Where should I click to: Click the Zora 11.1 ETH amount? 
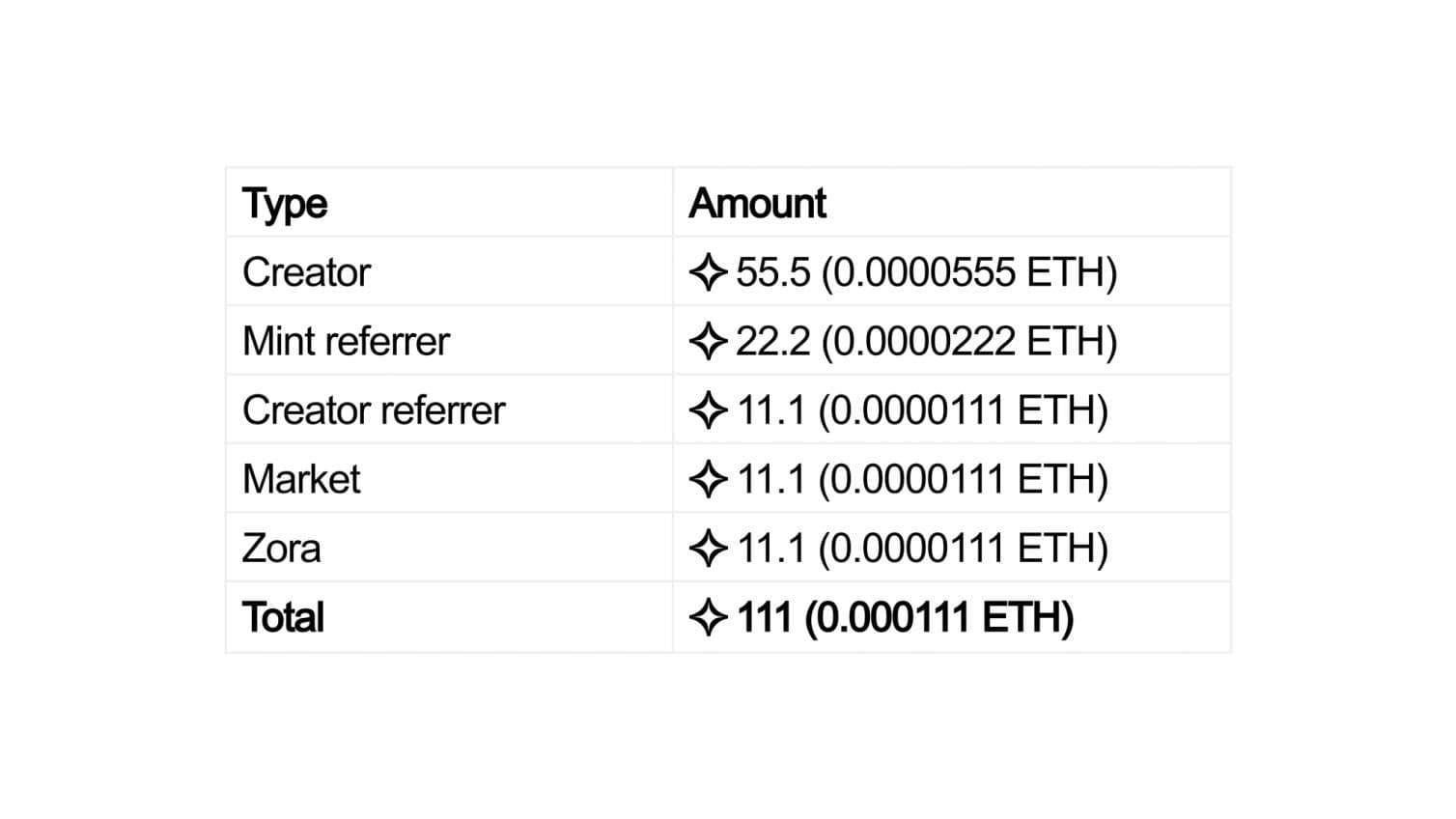pos(923,549)
